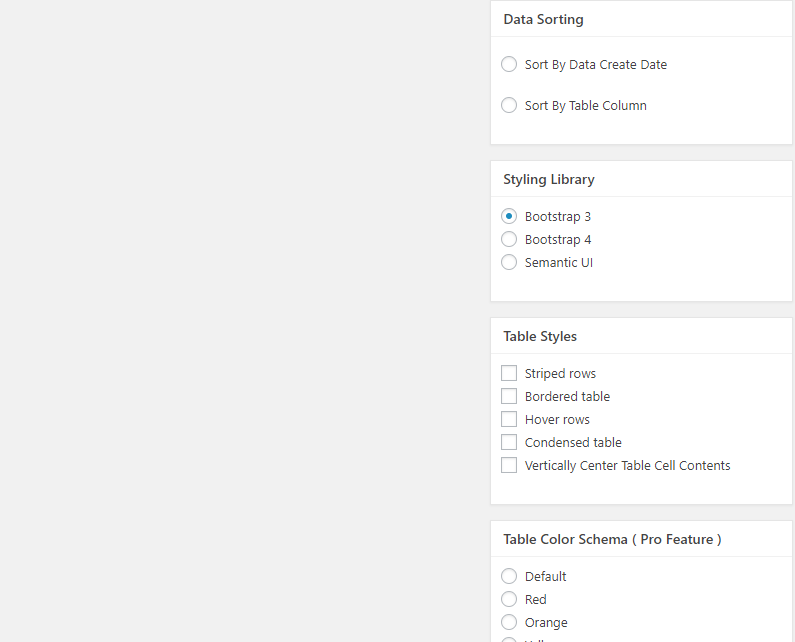Image resolution: width=795 pixels, height=642 pixels.
Task: Select the Bootstrap 3 radio button
Action: 509,217
